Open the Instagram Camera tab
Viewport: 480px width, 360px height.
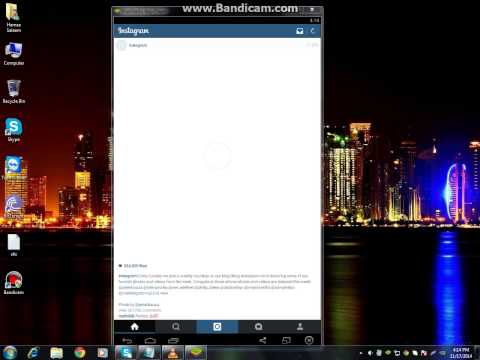click(217, 327)
